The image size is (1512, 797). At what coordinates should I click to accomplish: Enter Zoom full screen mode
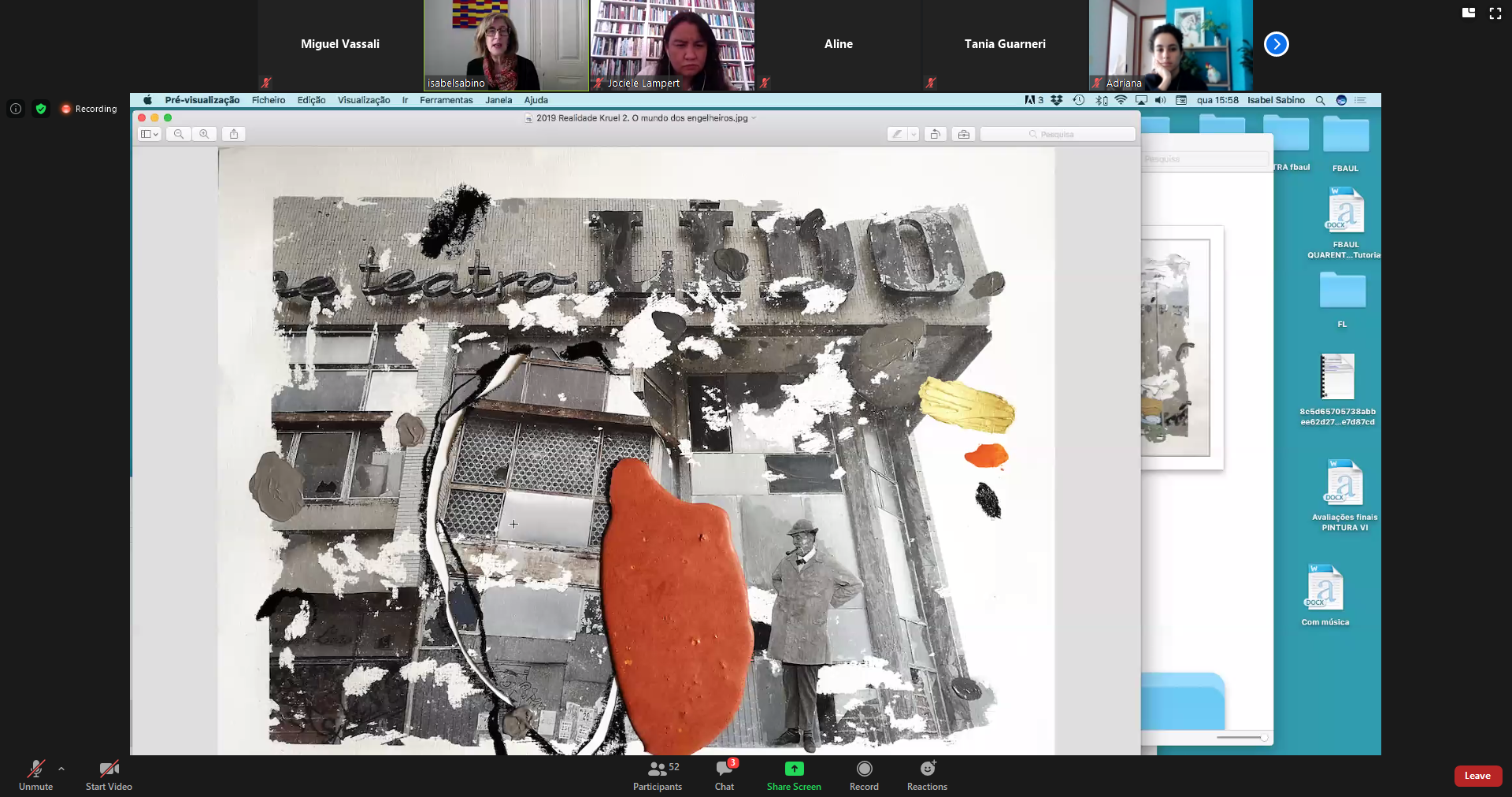[1495, 13]
